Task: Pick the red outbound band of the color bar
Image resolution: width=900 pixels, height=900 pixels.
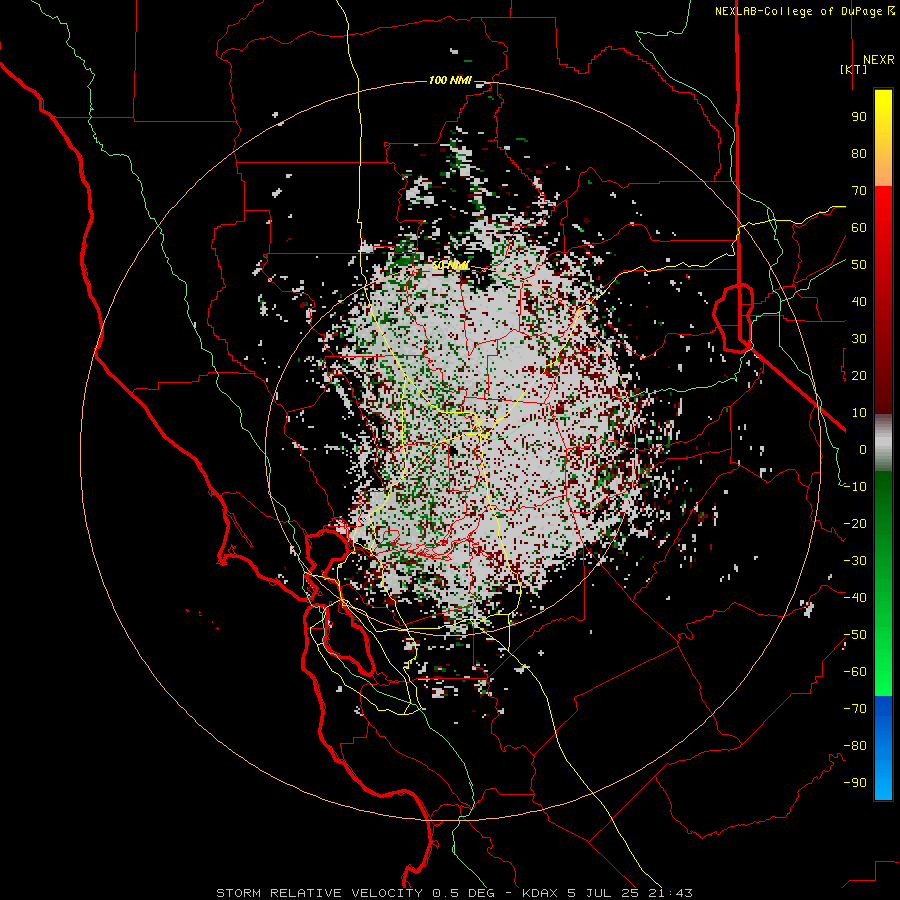Action: tap(883, 300)
